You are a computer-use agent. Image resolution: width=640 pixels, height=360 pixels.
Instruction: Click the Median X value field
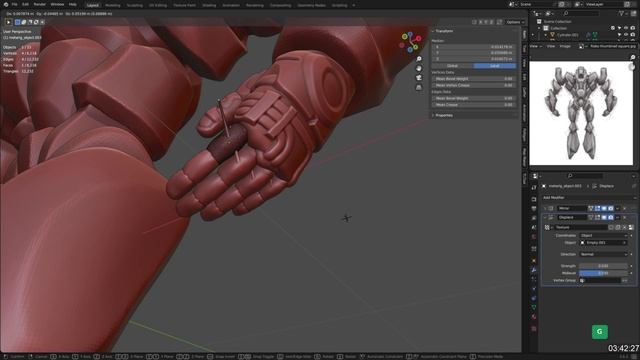coord(474,47)
